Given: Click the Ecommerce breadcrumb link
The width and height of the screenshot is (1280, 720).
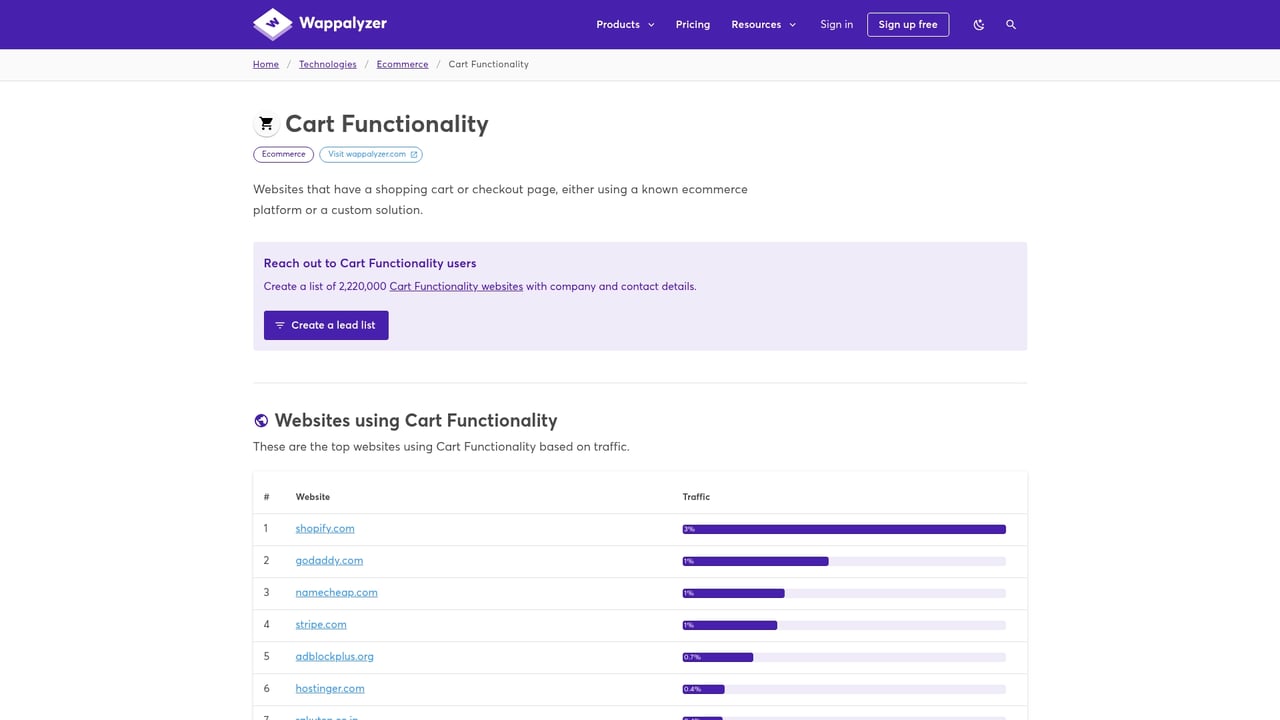Looking at the screenshot, I should (x=402, y=64).
